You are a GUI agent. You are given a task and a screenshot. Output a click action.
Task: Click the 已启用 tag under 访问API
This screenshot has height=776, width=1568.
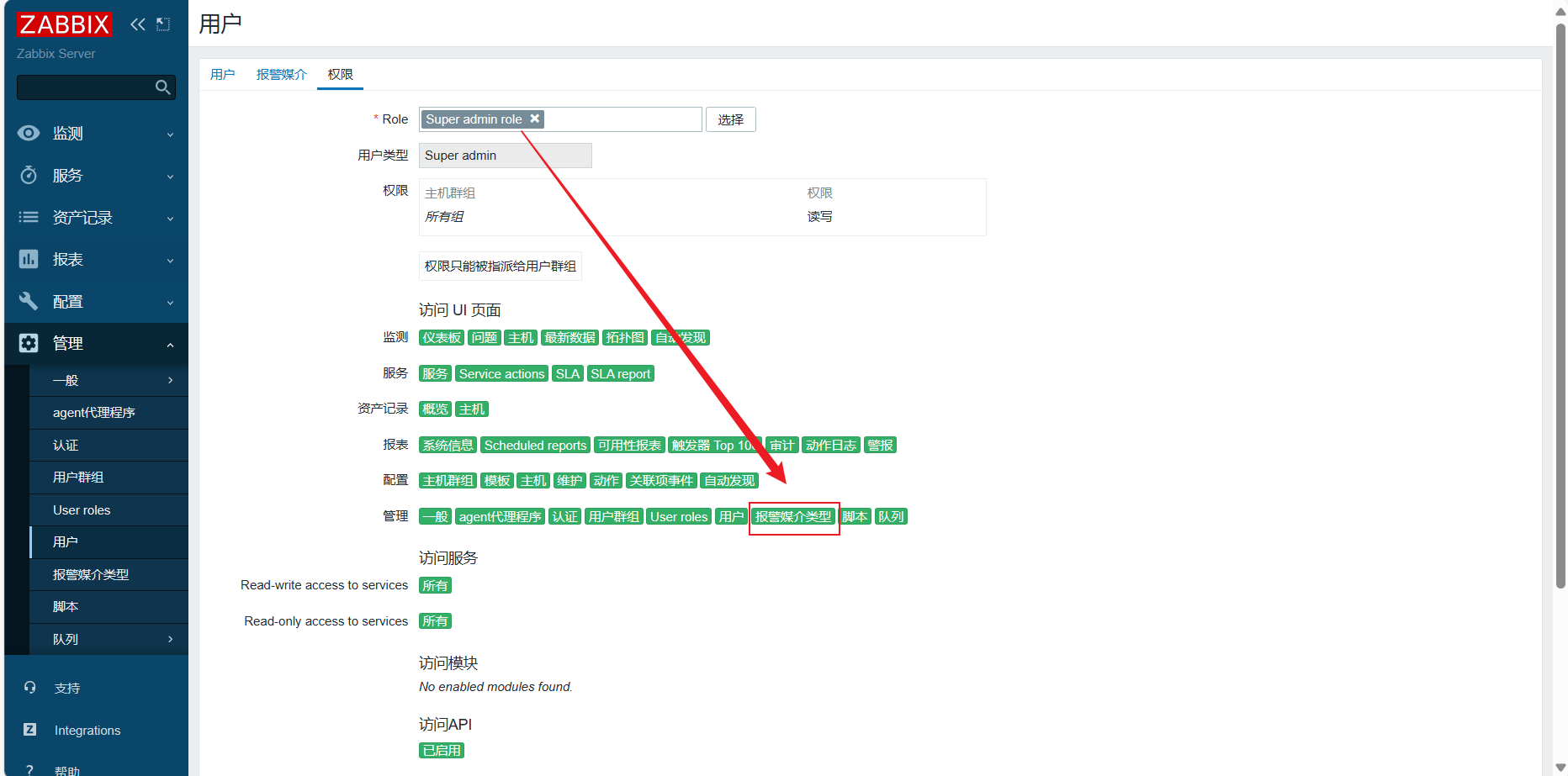pyautogui.click(x=442, y=750)
